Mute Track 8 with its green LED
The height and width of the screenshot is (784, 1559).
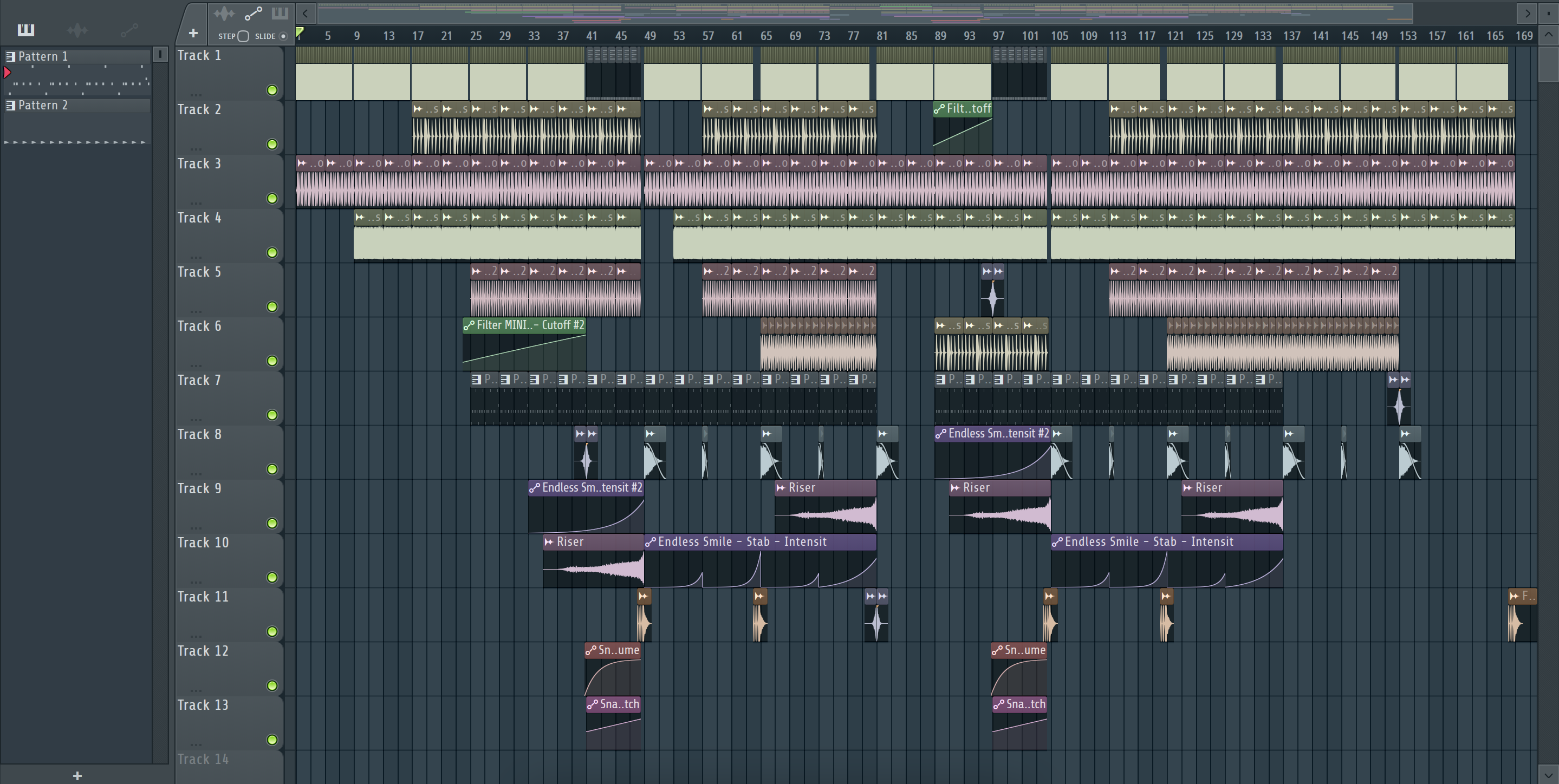272,469
